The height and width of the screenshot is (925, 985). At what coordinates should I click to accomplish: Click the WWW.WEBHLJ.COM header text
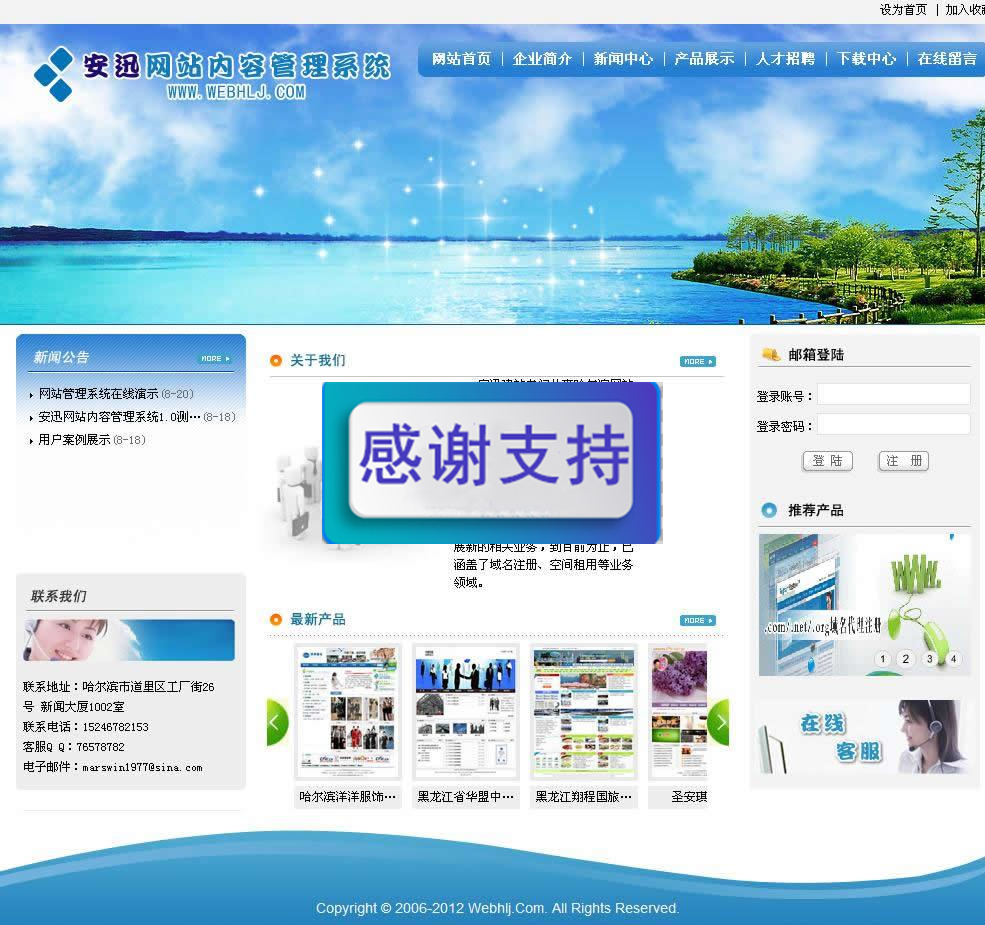click(x=236, y=92)
